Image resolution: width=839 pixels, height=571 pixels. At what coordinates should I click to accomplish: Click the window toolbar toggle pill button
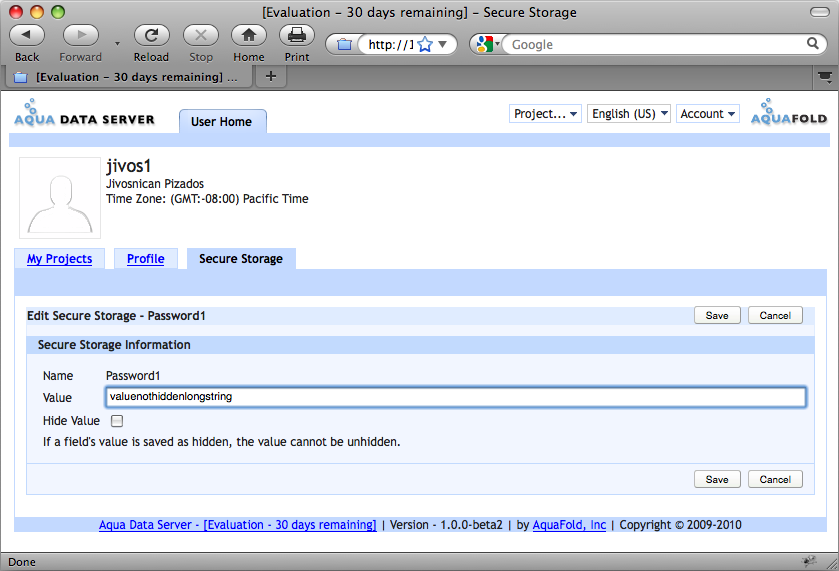[x=820, y=12]
